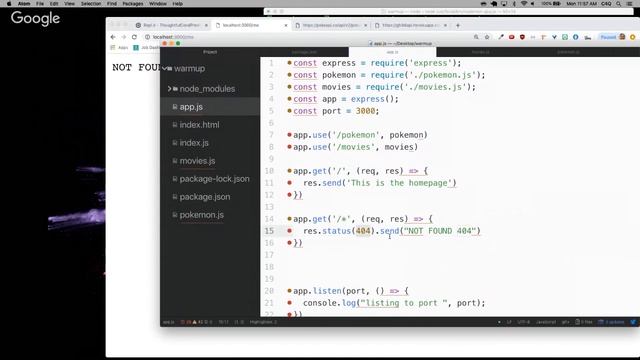Screen dimensions: 640x360
Task: Change the JavaScript grammar in status bar
Action: click(546, 322)
